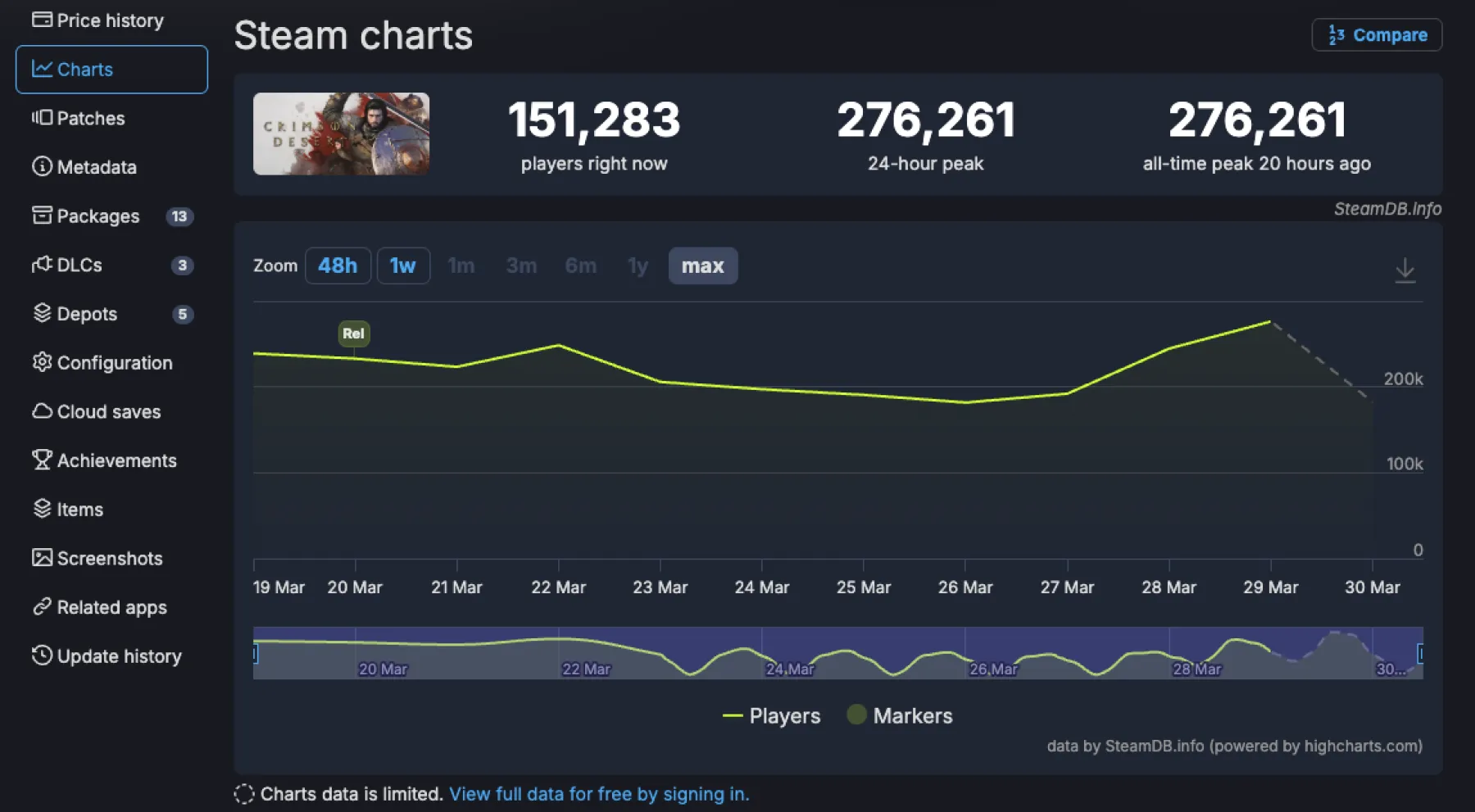Toggle the Players series in legend
The image size is (1475, 812).
tap(771, 715)
